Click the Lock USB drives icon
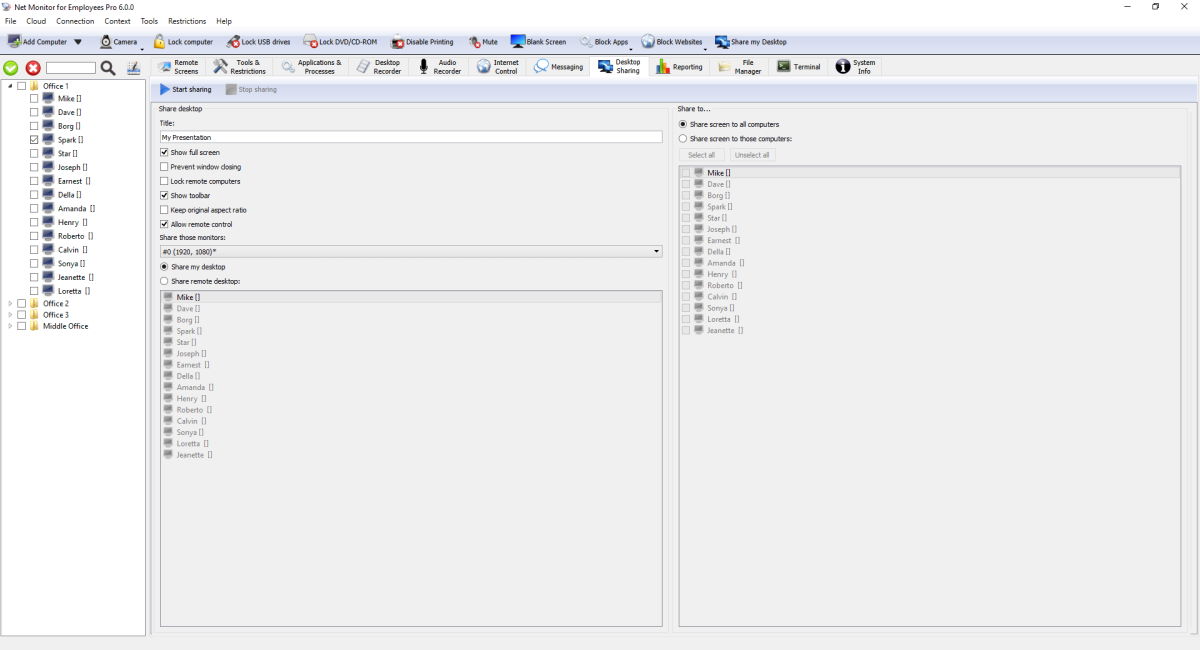Image resolution: width=1200 pixels, height=650 pixels. 234,42
